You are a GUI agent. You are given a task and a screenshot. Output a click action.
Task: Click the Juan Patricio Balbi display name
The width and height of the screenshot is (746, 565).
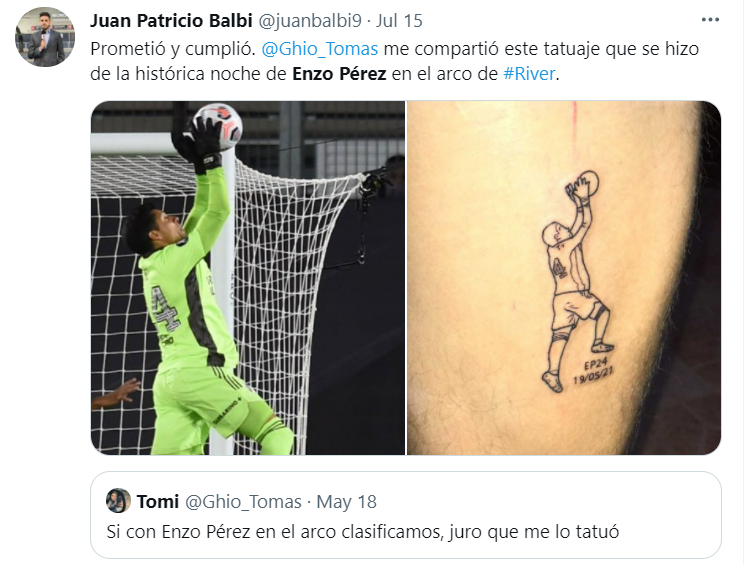pos(171,21)
